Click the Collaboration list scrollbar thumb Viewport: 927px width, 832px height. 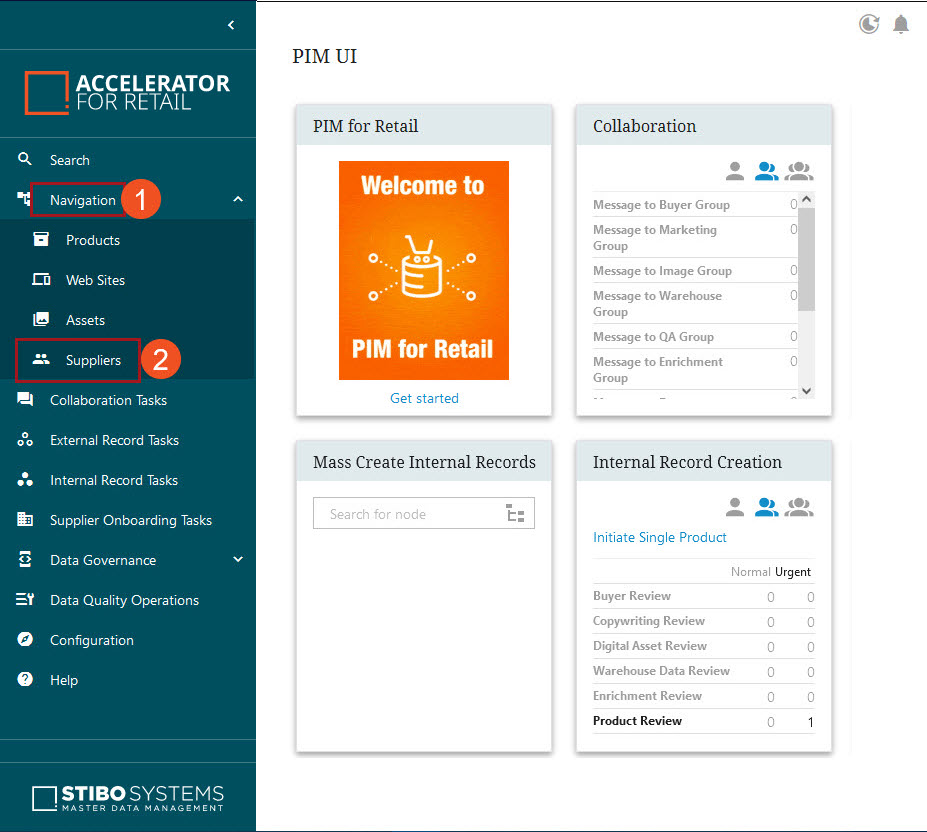pos(806,259)
